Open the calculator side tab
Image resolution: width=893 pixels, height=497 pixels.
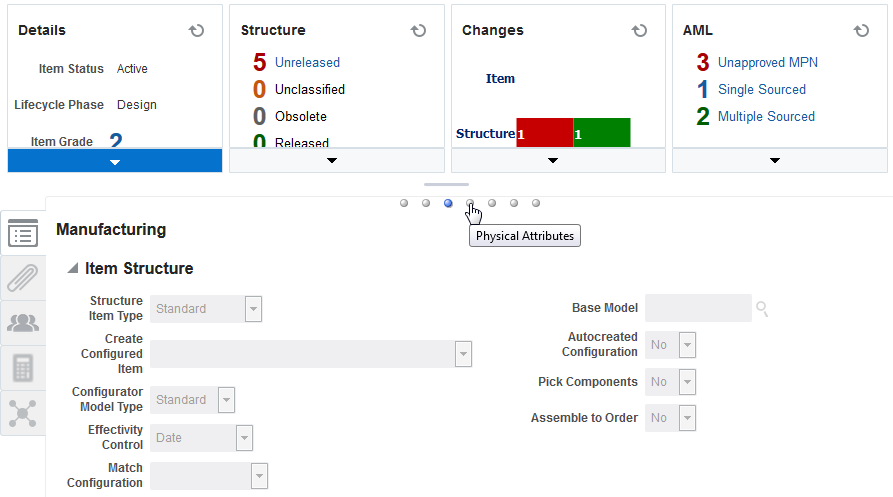tap(22, 368)
